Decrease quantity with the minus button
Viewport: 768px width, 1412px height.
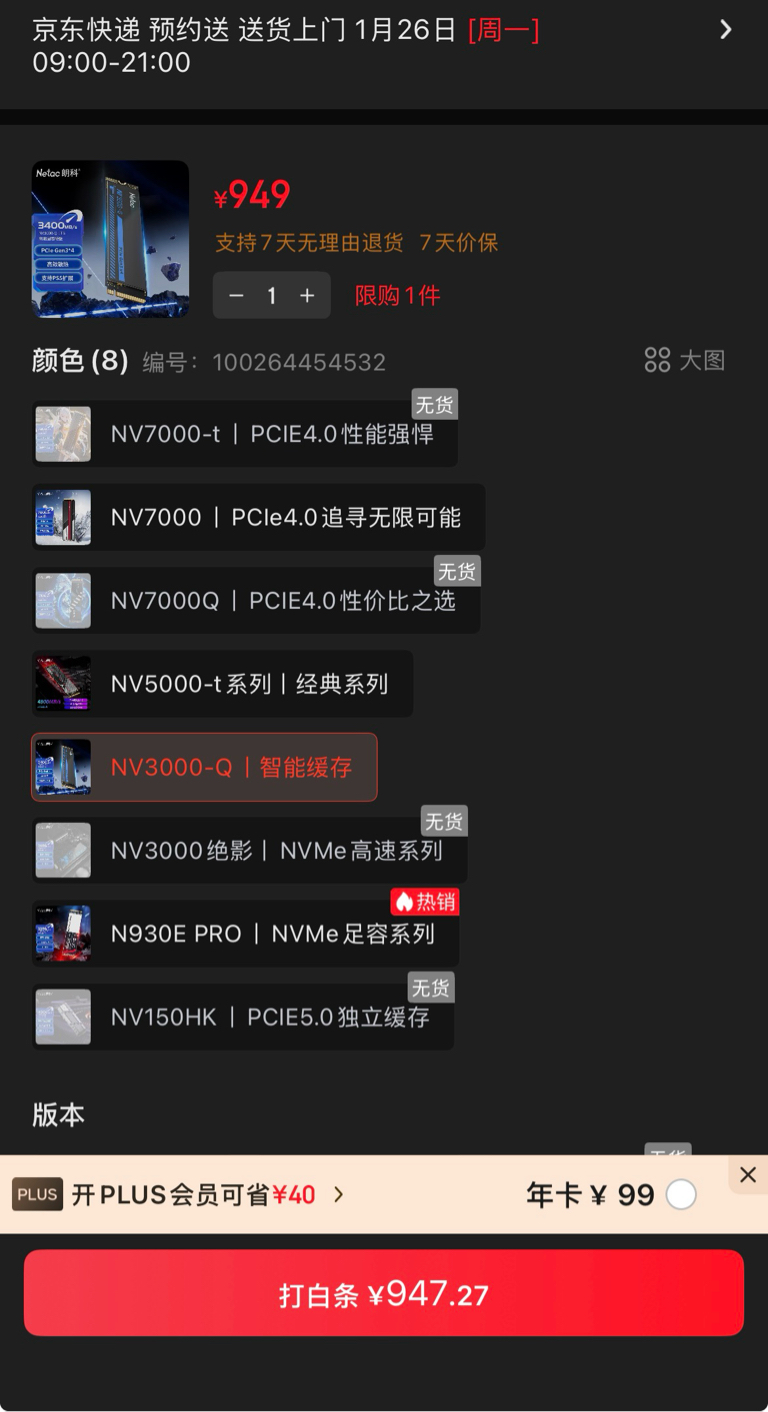(x=237, y=295)
